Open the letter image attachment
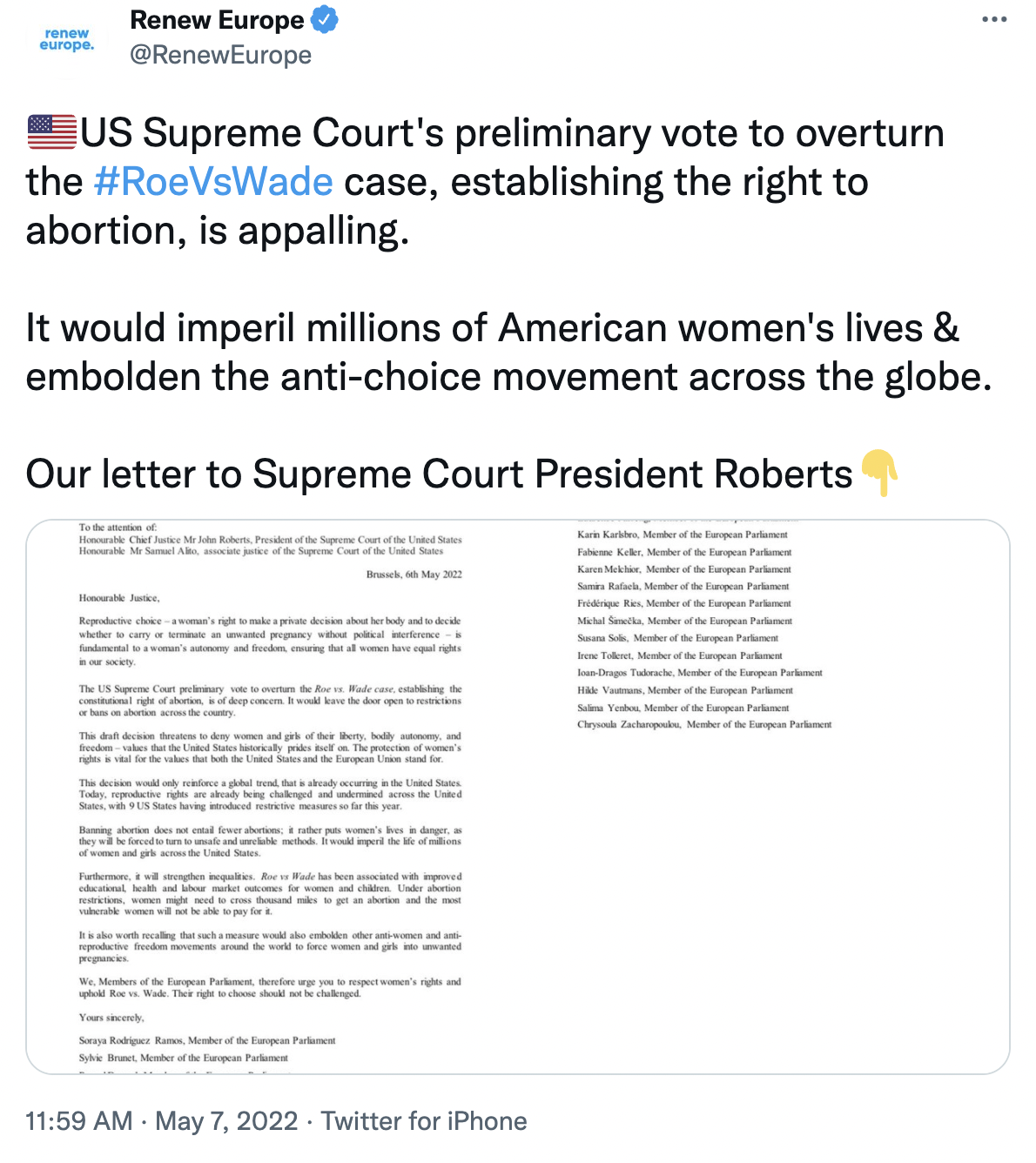Image resolution: width=1036 pixels, height=1163 pixels. (518, 797)
